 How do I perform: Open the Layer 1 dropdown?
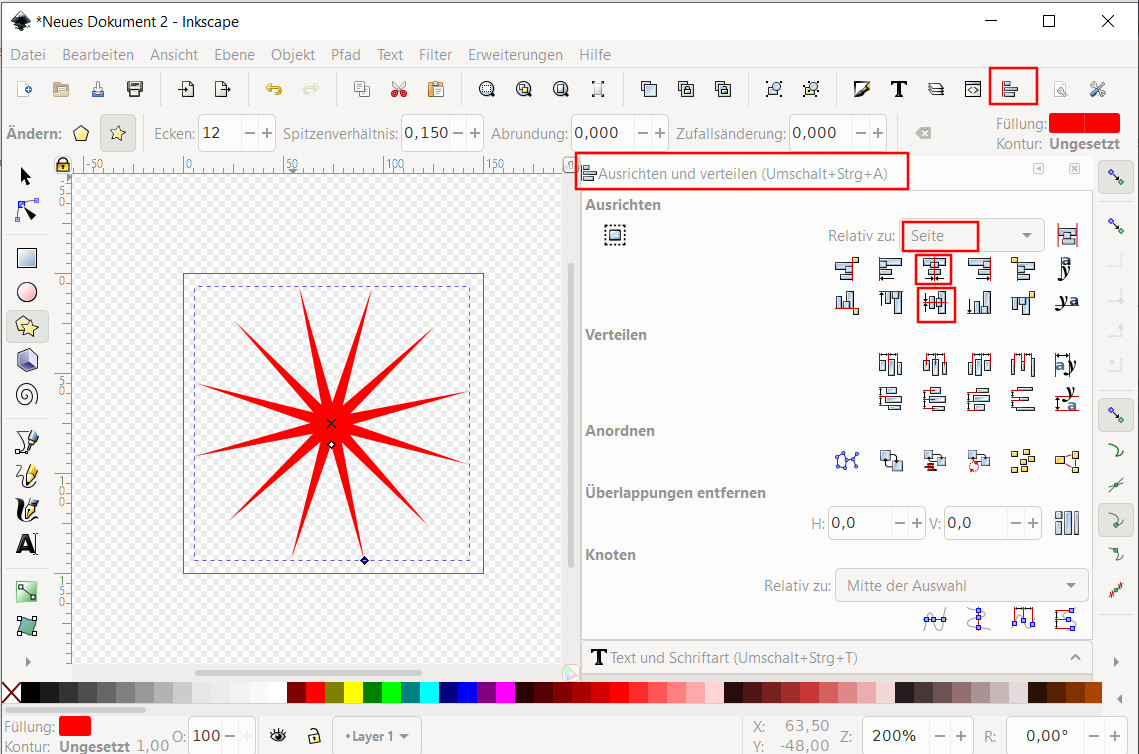coord(377,737)
